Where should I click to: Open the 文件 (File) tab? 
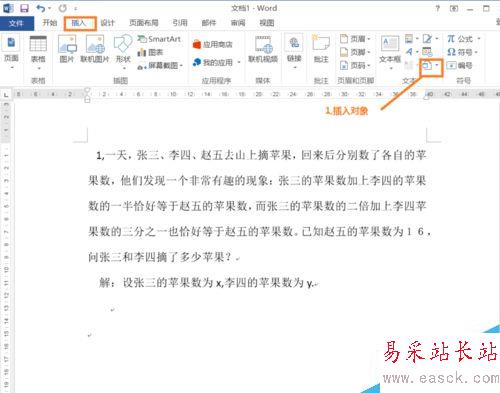[x=16, y=23]
